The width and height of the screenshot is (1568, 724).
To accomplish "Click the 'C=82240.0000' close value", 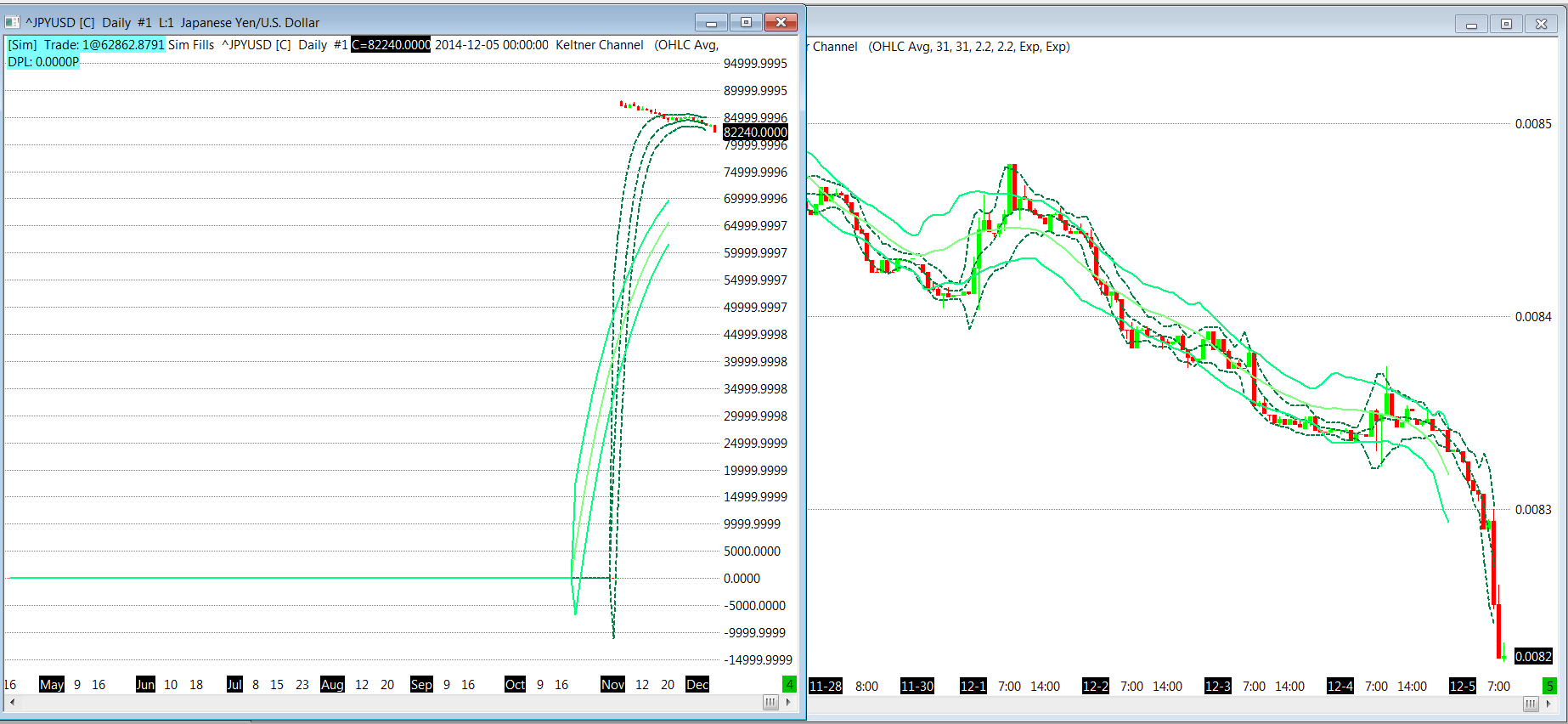I will [392, 45].
